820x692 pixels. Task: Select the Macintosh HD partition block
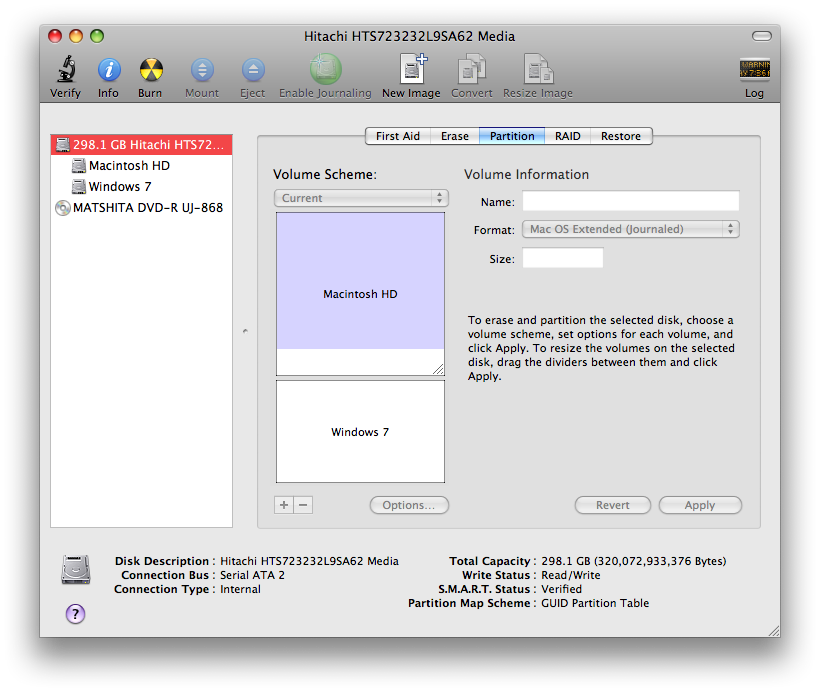tap(360, 281)
